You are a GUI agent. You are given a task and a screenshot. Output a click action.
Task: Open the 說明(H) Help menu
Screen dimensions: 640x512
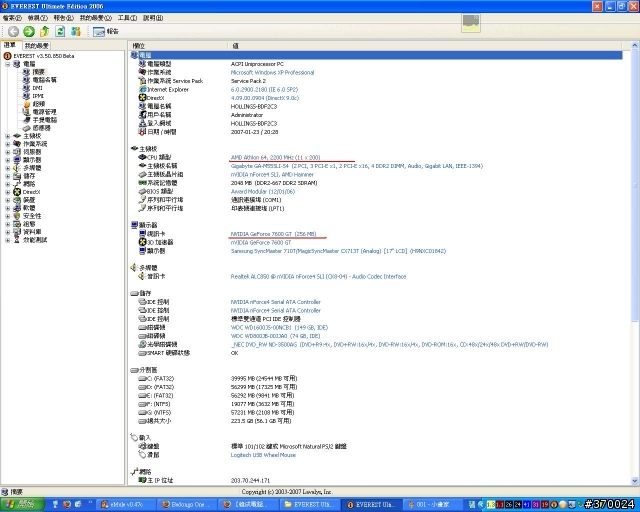pos(153,18)
